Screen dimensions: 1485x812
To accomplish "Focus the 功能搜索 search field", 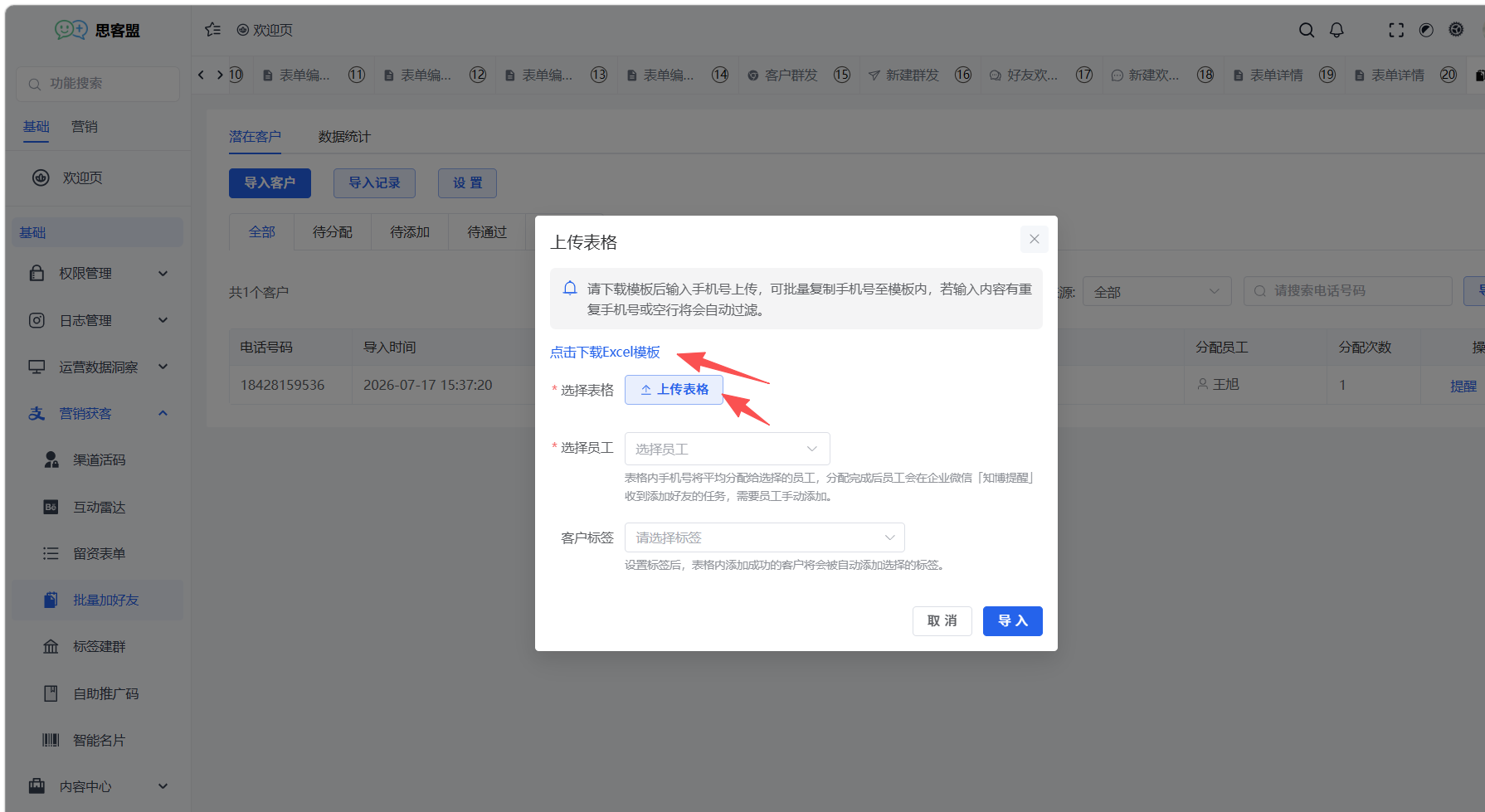I will [98, 84].
